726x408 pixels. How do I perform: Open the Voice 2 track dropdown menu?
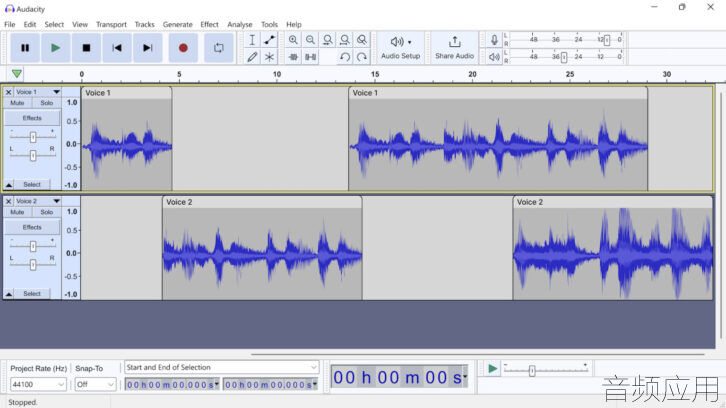point(56,201)
